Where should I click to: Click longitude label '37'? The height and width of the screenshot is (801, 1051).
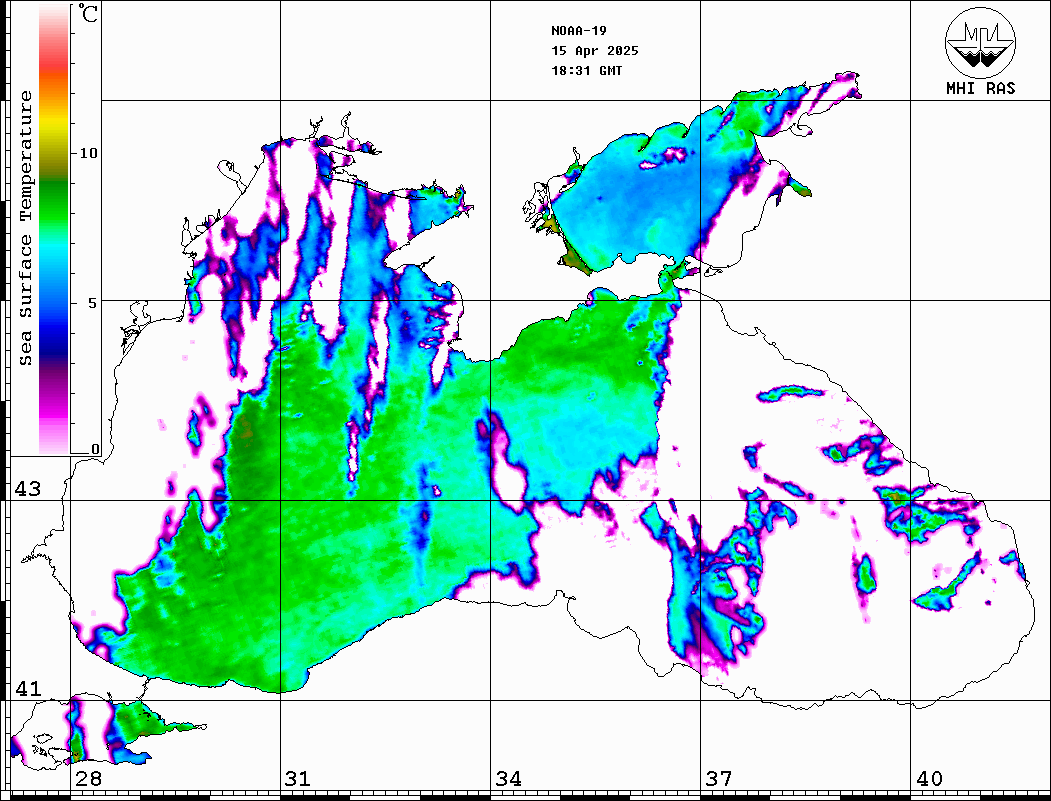(719, 779)
